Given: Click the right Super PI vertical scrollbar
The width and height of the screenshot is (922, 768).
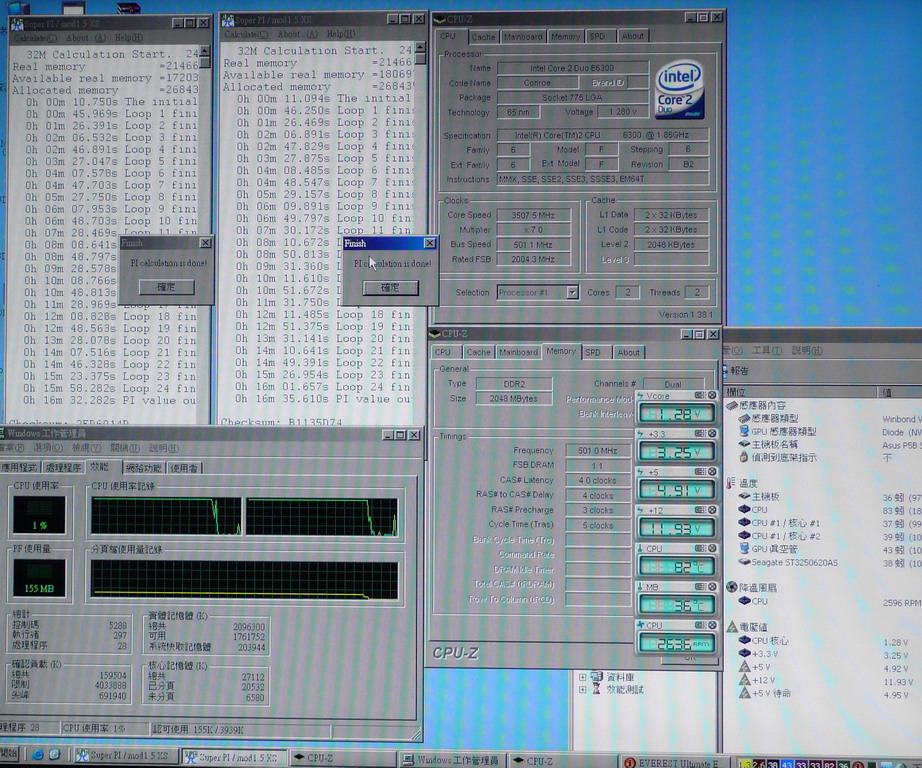Looking at the screenshot, I should [x=420, y=232].
